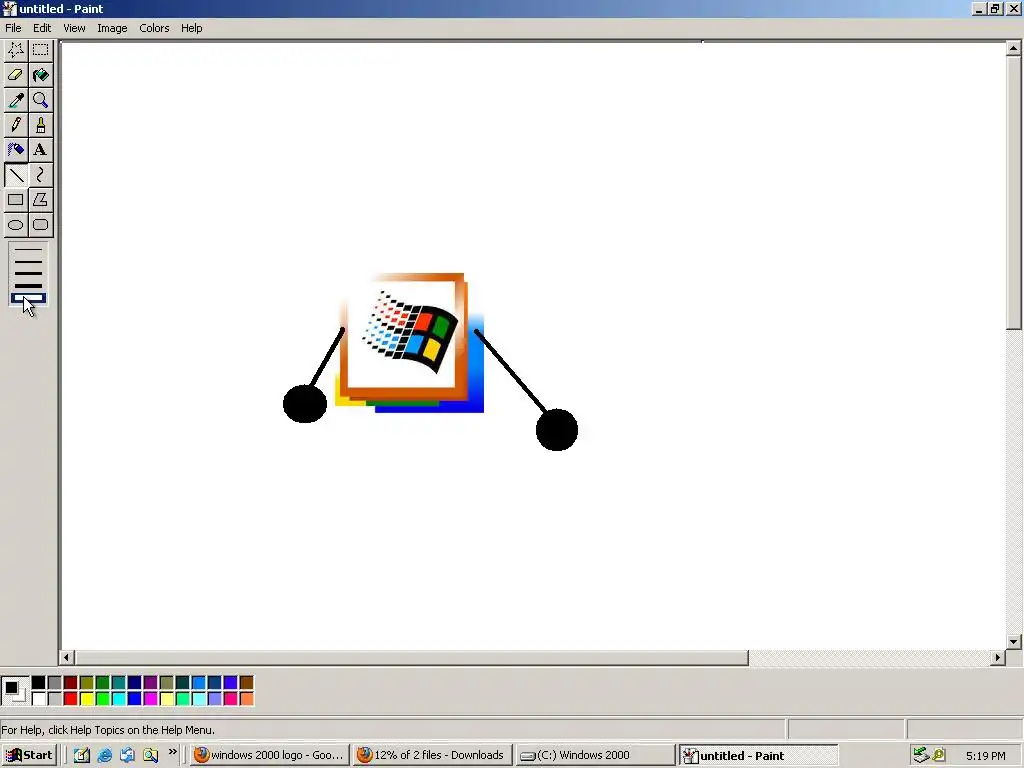1024x768 pixels.
Task: Open the Colors menu
Action: click(x=154, y=28)
